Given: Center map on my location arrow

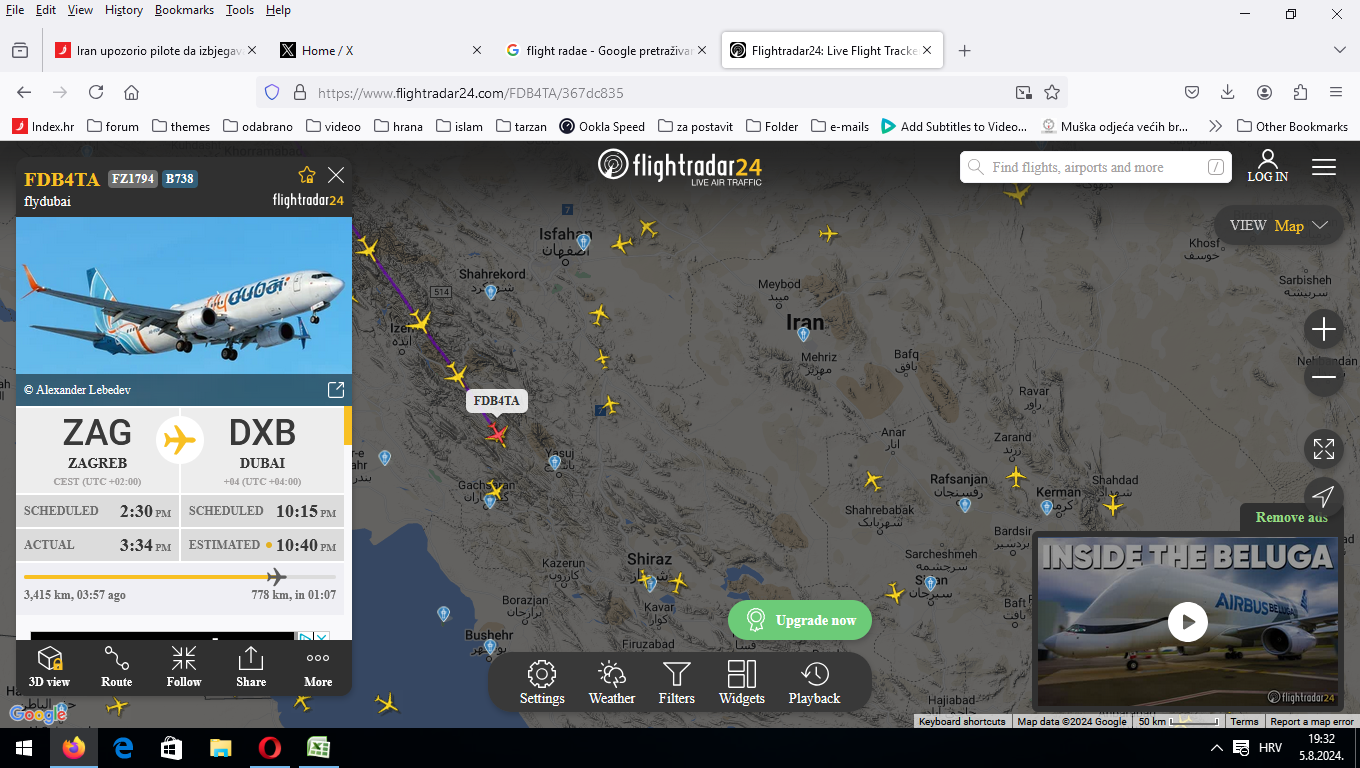Looking at the screenshot, I should [x=1324, y=497].
